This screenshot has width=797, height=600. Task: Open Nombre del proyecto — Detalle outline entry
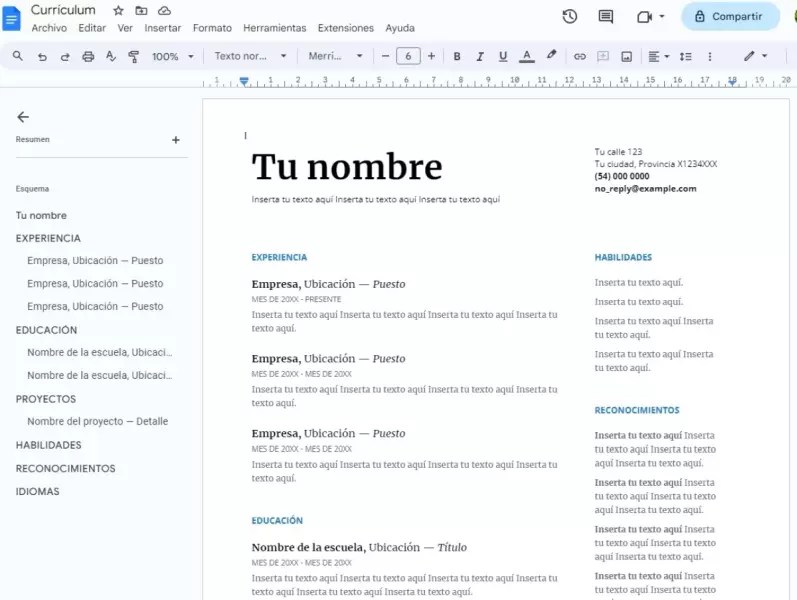tap(98, 422)
